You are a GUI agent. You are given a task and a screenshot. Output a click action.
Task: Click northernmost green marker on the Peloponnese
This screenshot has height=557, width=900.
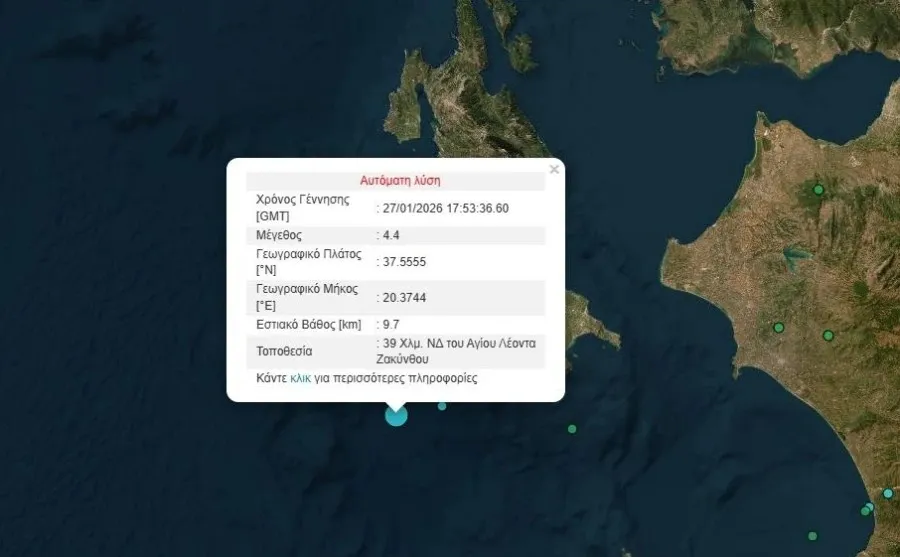818,190
